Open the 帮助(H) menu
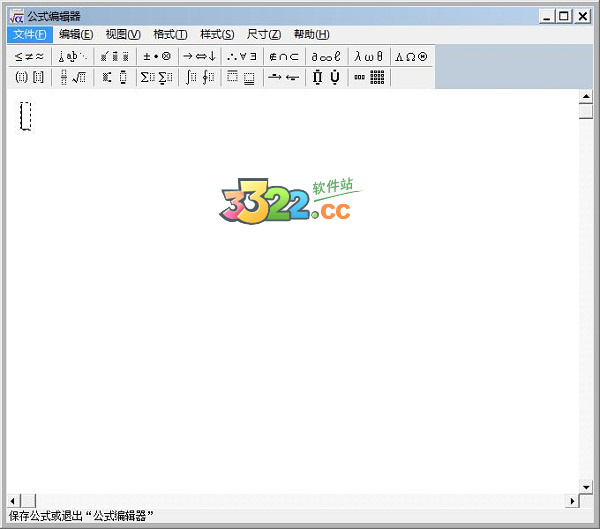 pos(311,35)
